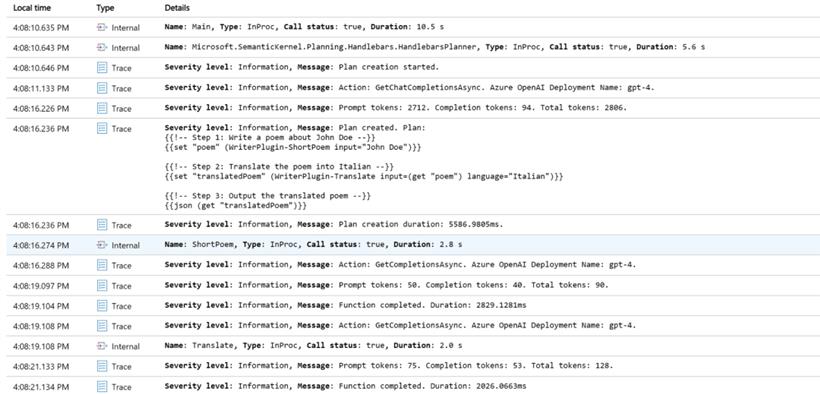Select the timestamp 4:08:16.288 PM
Image resolution: width=820 pixels, height=394 pixels.
(x=41, y=265)
